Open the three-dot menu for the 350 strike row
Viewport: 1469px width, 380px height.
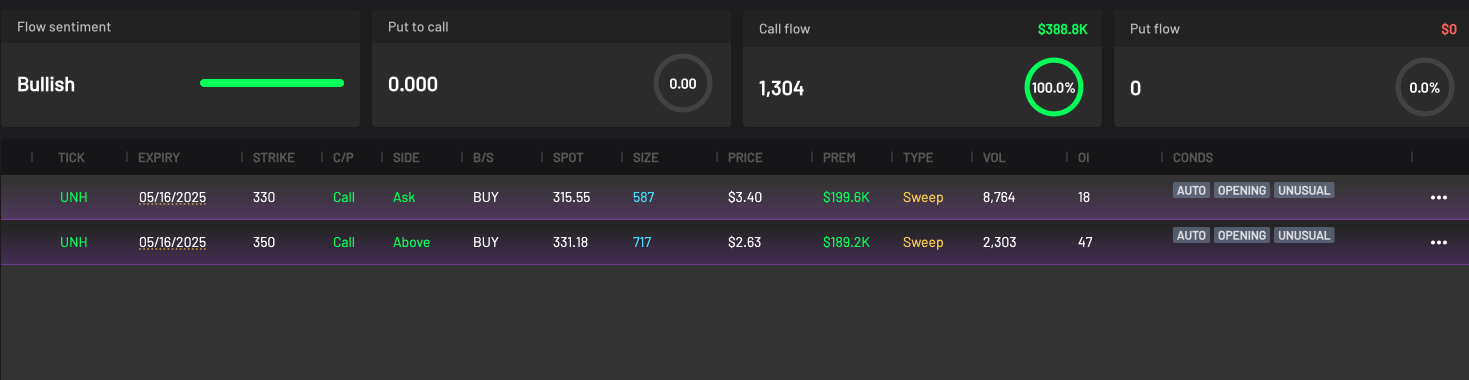coord(1438,243)
